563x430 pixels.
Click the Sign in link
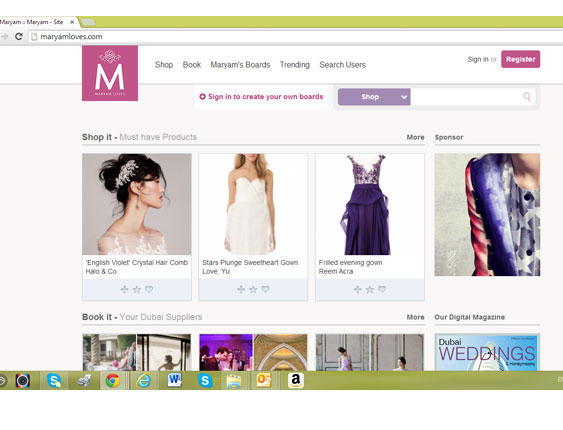pos(478,60)
